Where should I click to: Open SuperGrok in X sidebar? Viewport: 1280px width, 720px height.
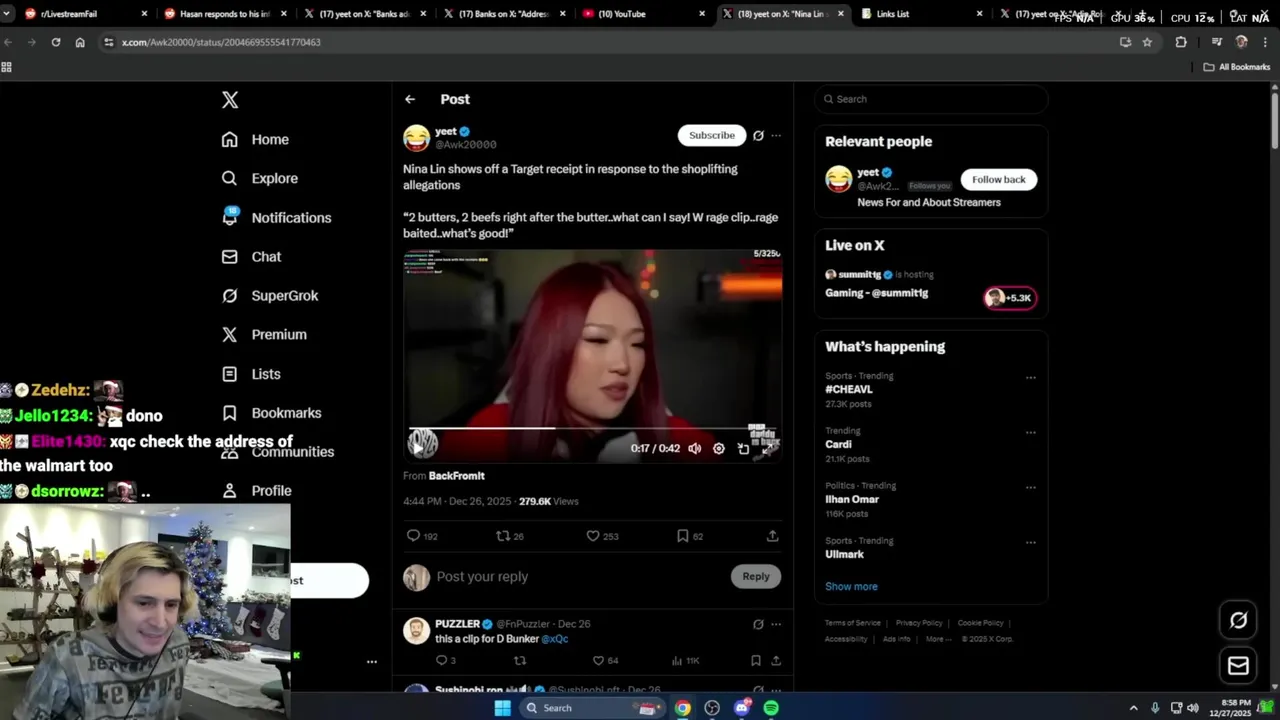pos(270,296)
